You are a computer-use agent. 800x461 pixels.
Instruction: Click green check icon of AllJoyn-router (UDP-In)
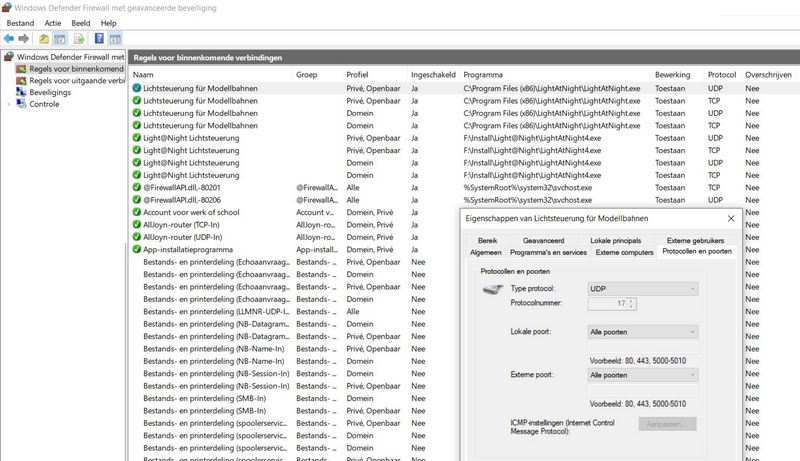137,237
